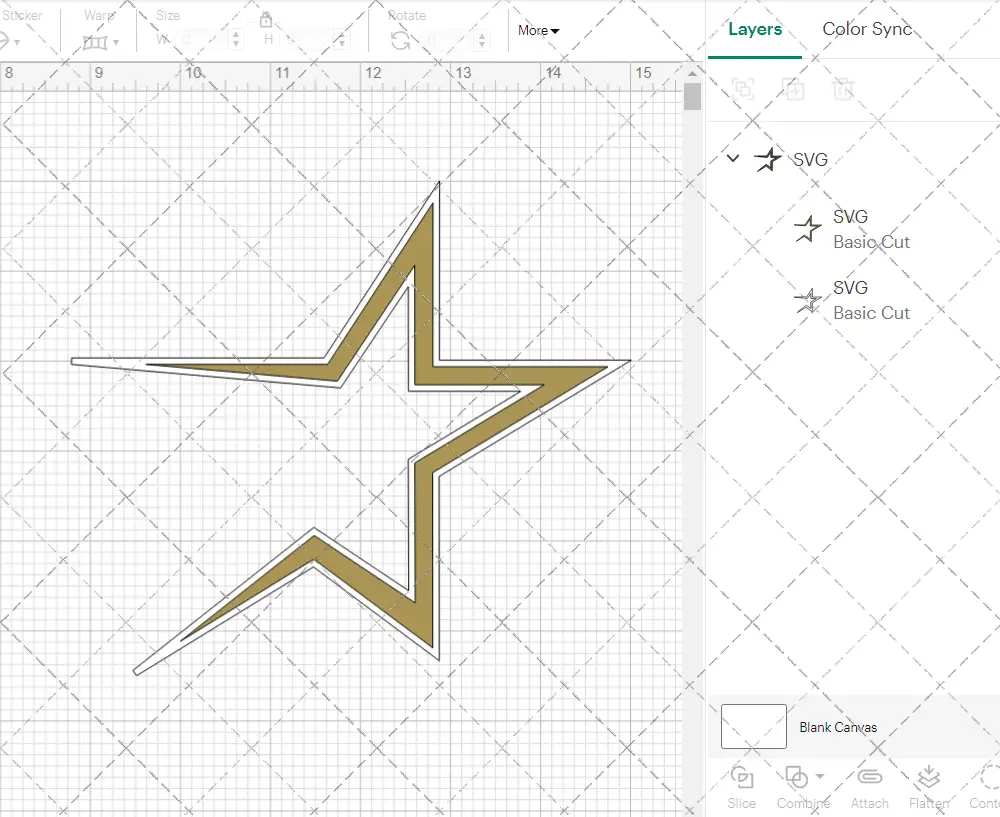This screenshot has width=1000, height=817.
Task: Select the Blank Canvas label
Action: coord(838,727)
